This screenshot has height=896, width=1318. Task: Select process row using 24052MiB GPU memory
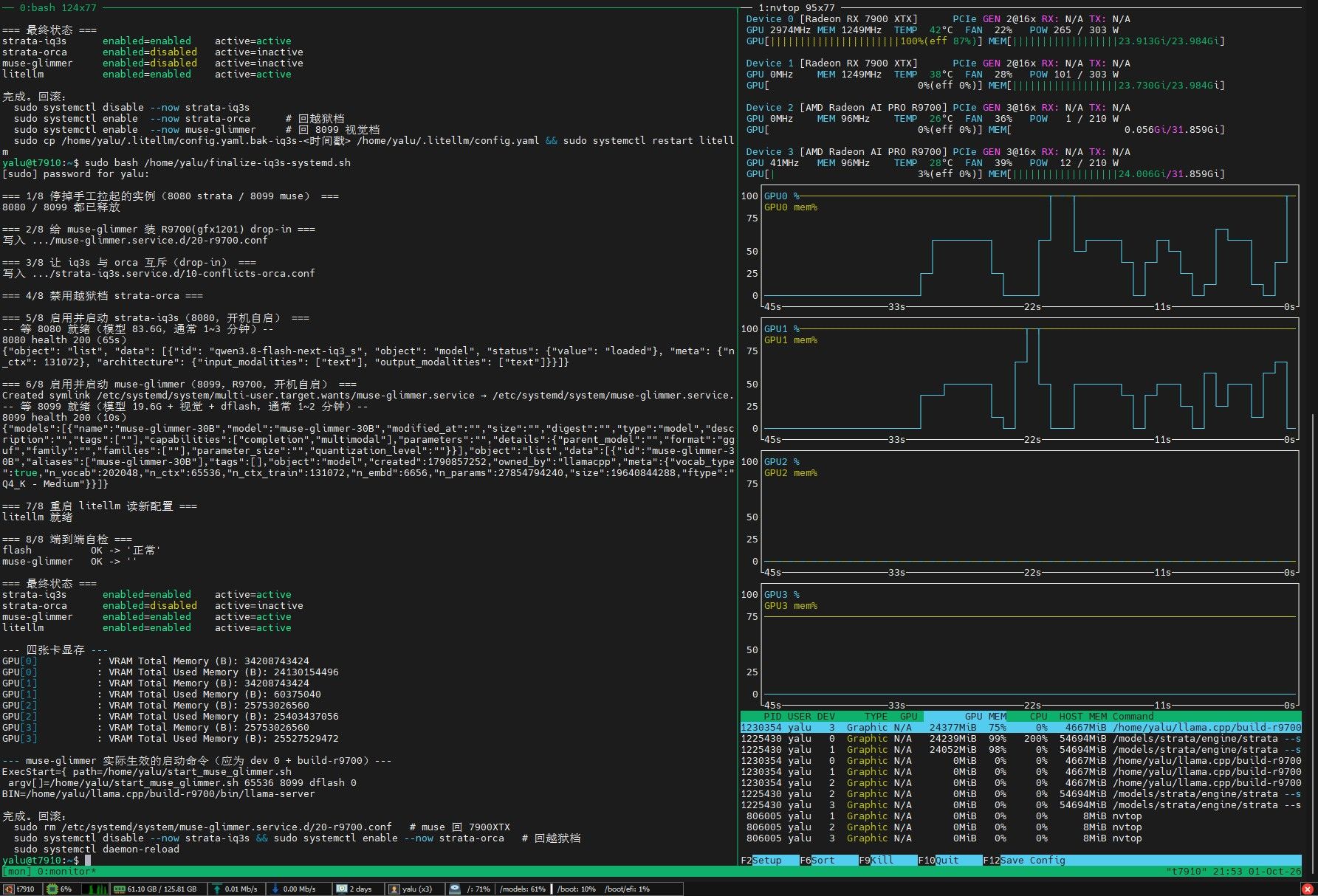point(1021,749)
